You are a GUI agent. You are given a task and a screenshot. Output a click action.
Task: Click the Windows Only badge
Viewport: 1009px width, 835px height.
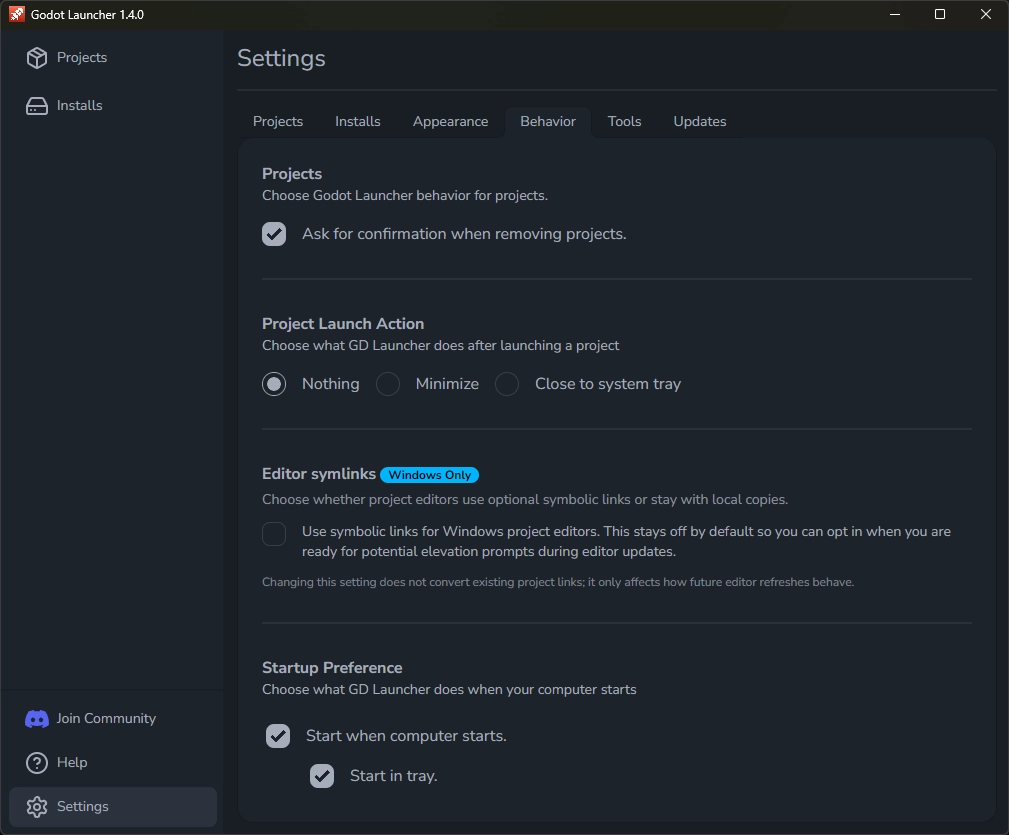pos(429,475)
